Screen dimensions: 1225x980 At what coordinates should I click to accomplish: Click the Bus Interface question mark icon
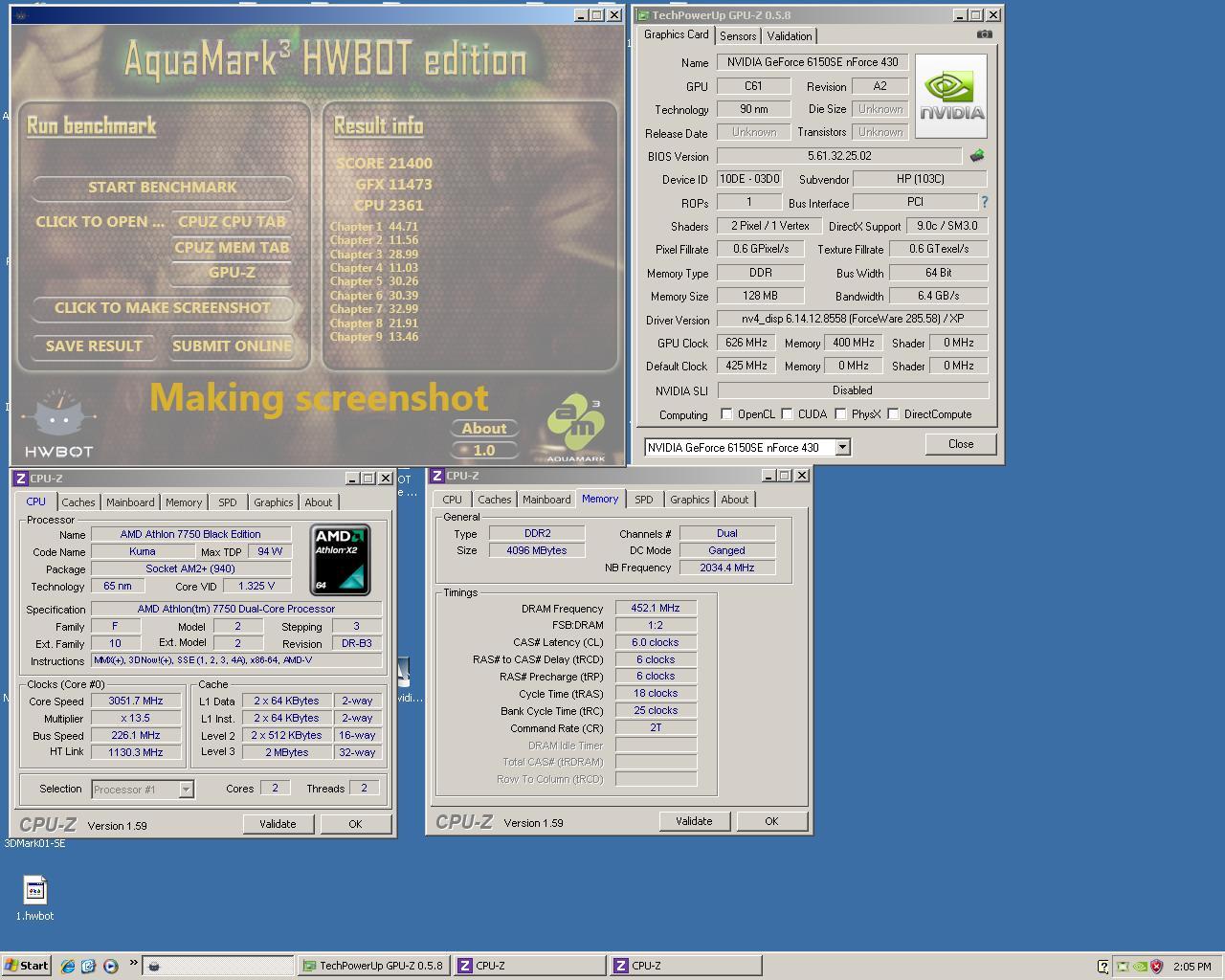coord(984,202)
